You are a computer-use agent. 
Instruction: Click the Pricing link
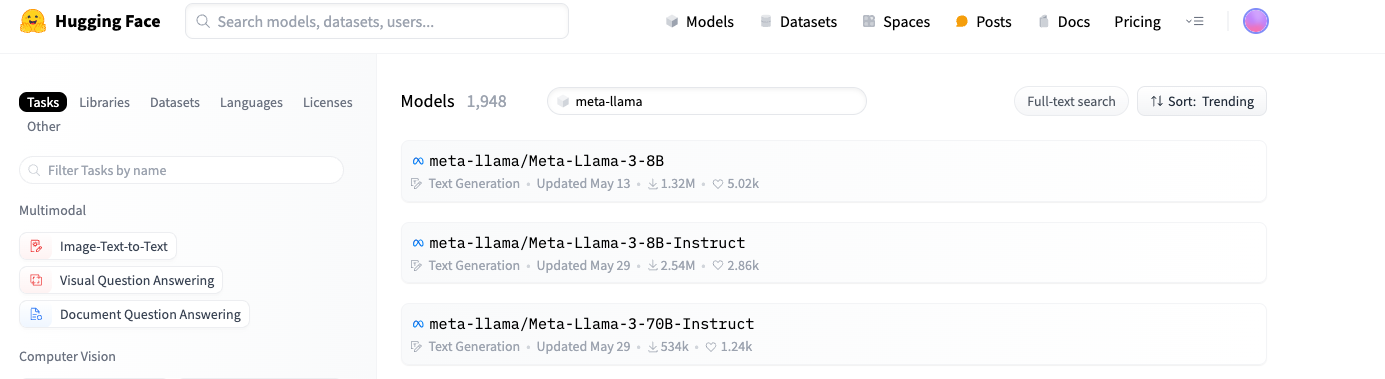[1138, 21]
